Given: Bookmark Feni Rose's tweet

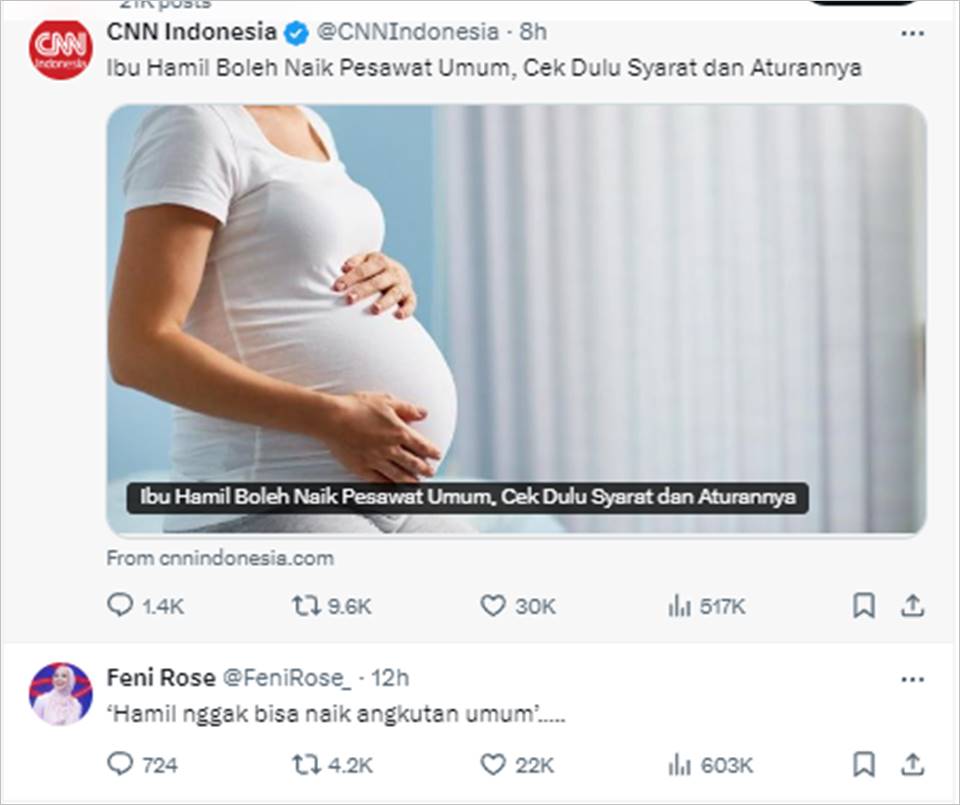Looking at the screenshot, I should pos(864,764).
